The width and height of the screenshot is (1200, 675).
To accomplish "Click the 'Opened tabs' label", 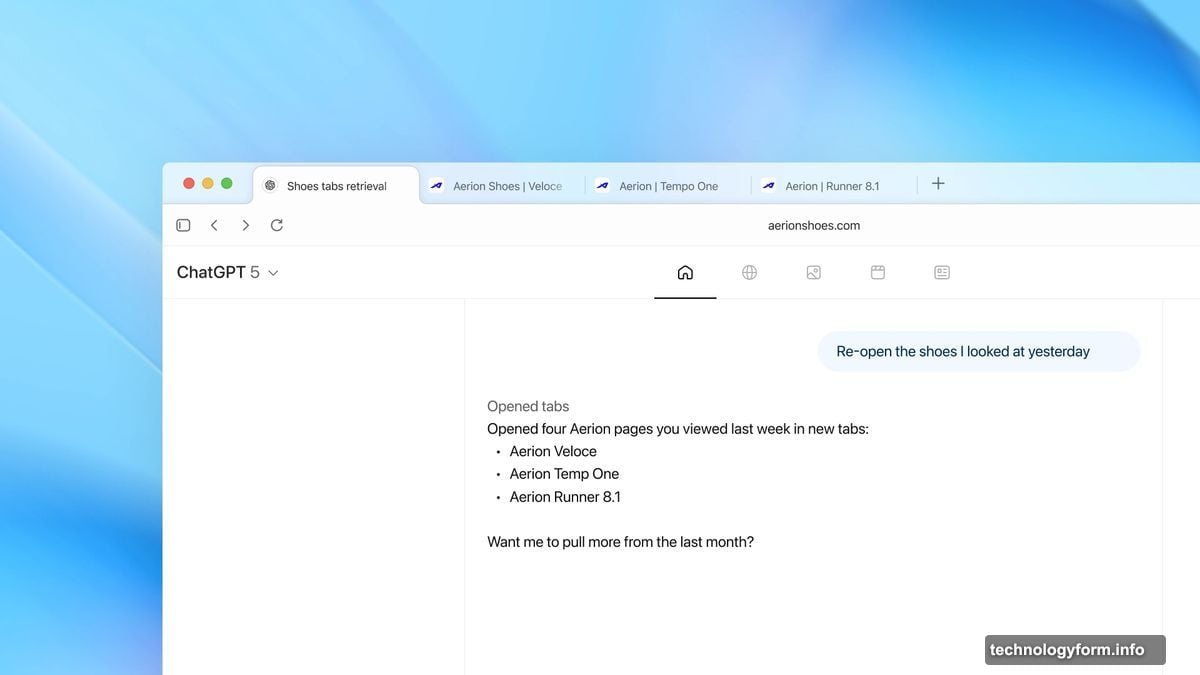I will 528,406.
